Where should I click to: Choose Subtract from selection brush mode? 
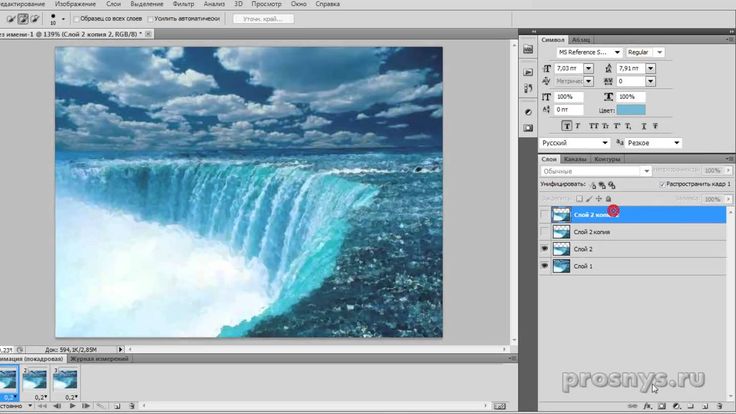[35, 19]
